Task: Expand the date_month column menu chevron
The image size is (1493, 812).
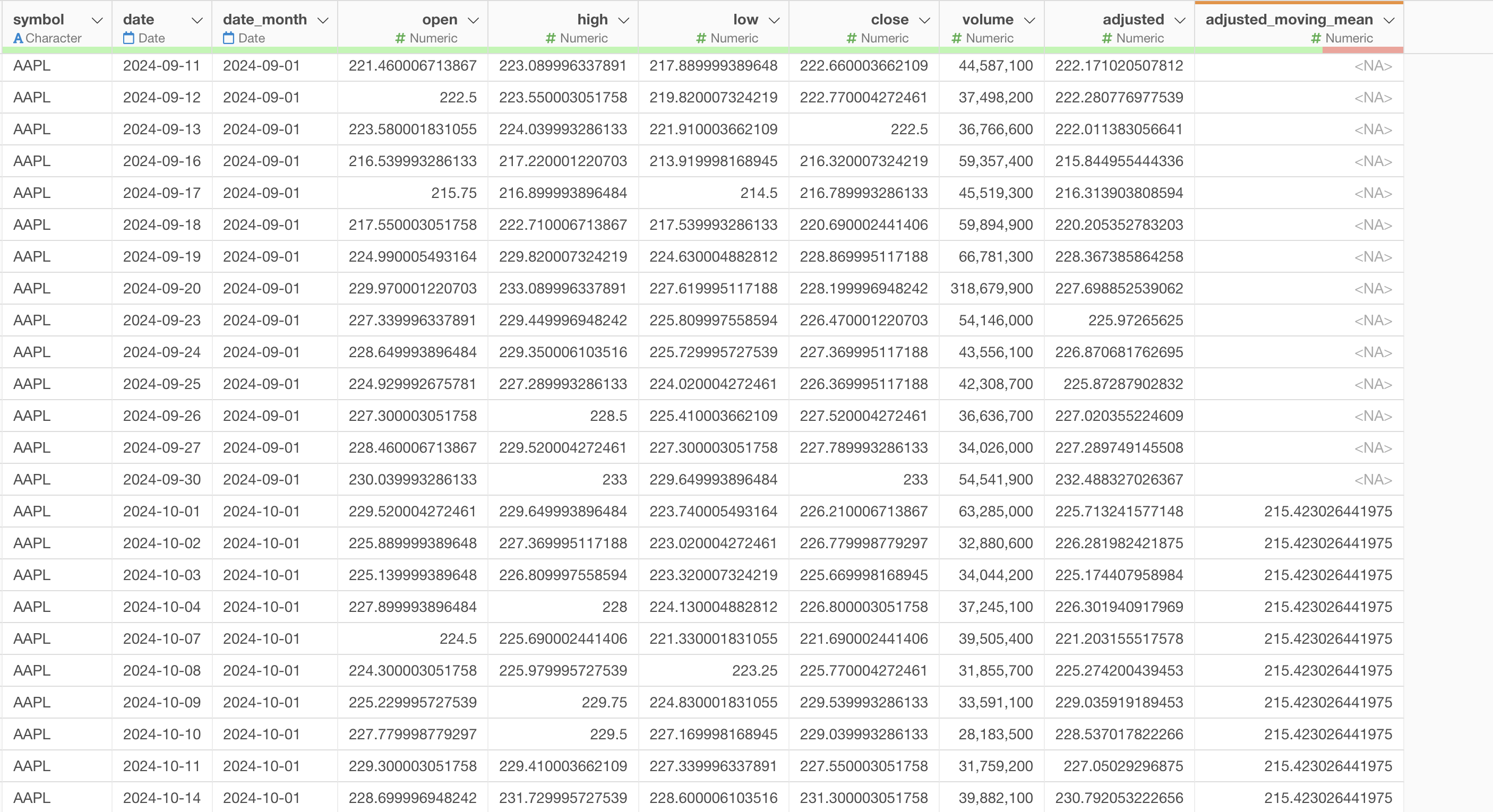Action: point(323,20)
